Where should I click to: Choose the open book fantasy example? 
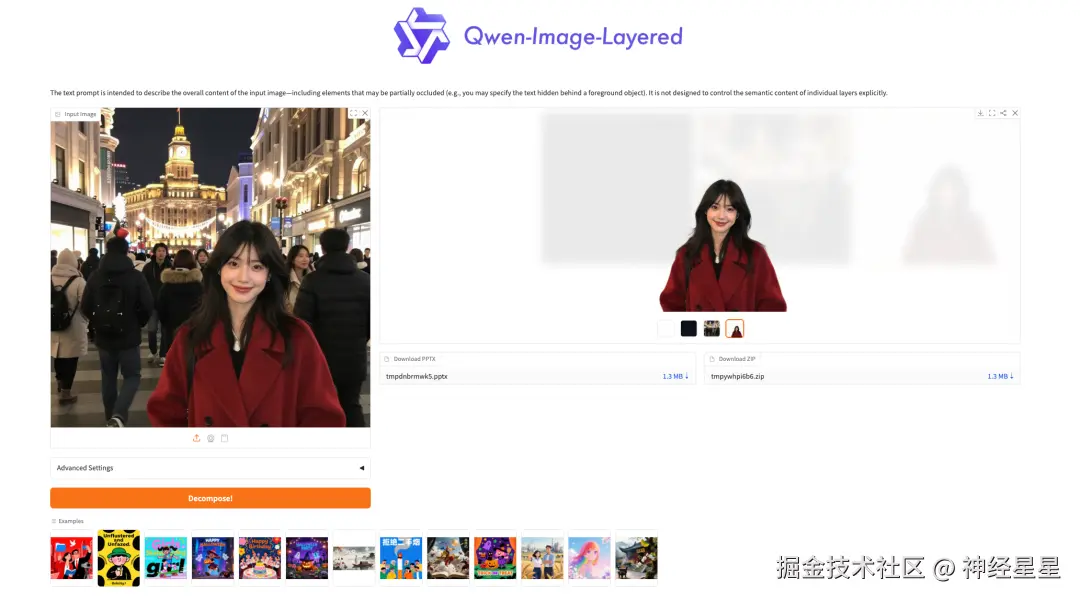coord(448,558)
